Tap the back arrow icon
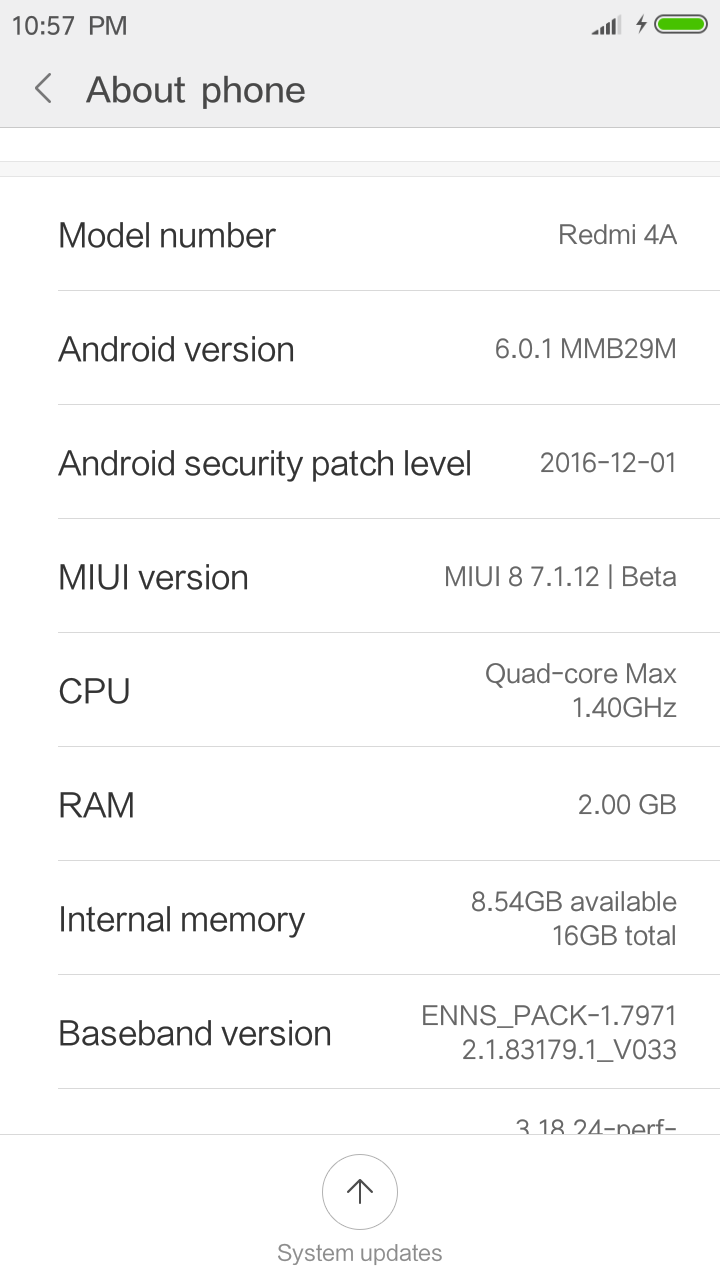This screenshot has height=1280, width=720. tap(43, 89)
